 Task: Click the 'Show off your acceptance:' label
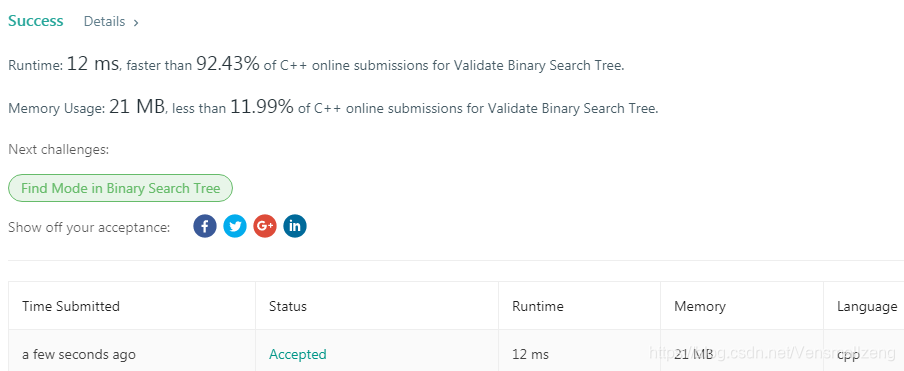click(x=89, y=227)
